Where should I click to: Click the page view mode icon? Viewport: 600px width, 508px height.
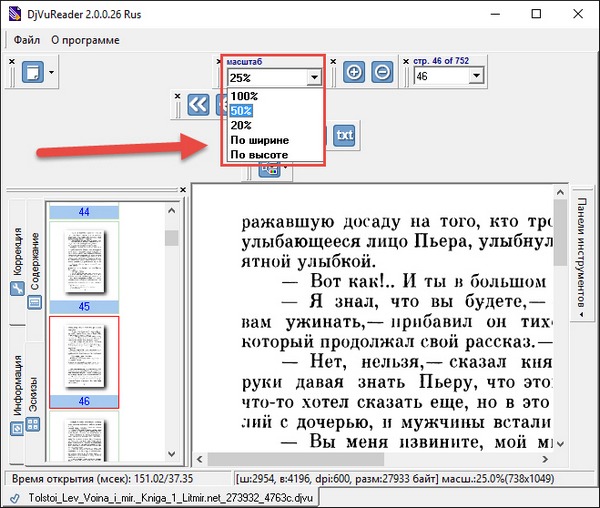tap(33, 72)
